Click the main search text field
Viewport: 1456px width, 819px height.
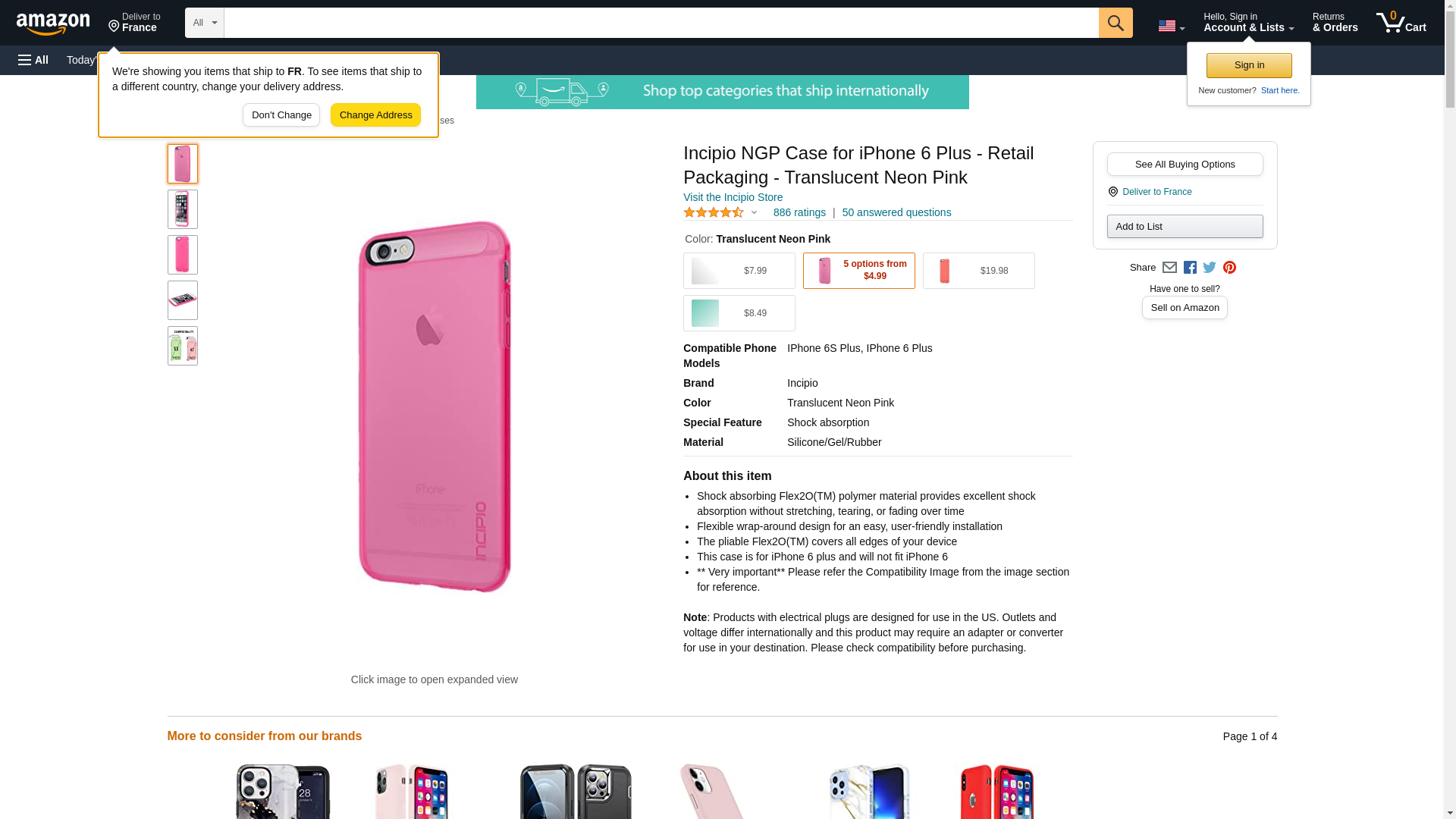click(661, 23)
